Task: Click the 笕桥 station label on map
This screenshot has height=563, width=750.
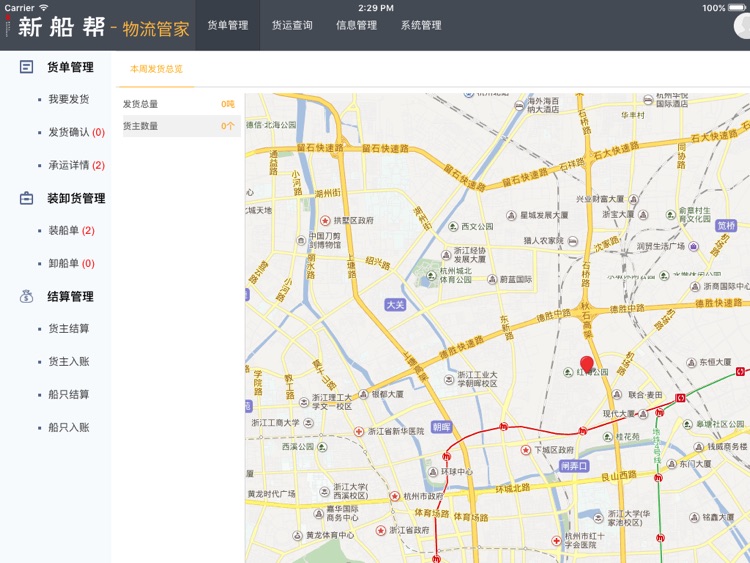Action: tap(726, 225)
